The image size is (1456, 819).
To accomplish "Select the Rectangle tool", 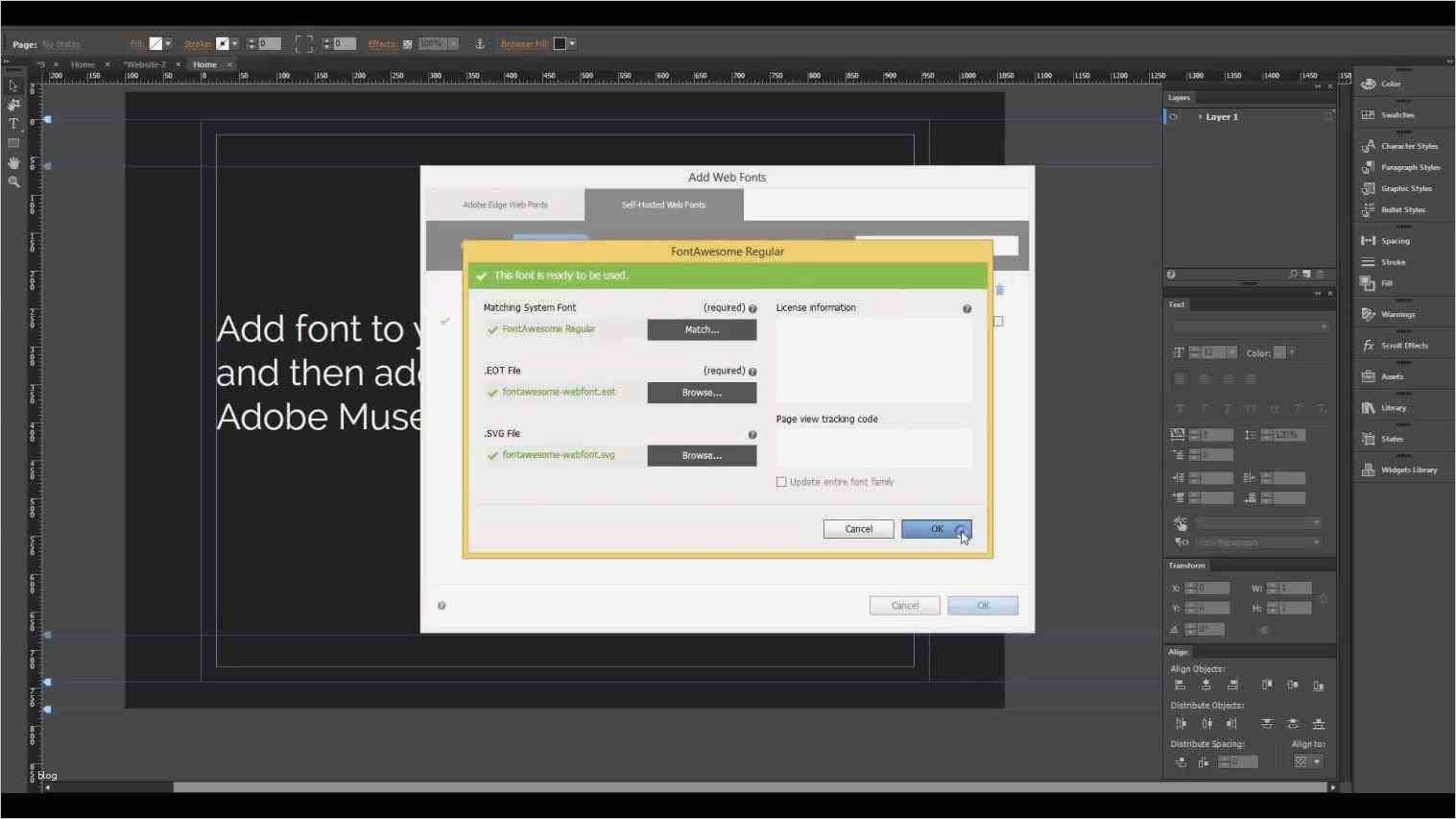I will pyautogui.click(x=13, y=143).
